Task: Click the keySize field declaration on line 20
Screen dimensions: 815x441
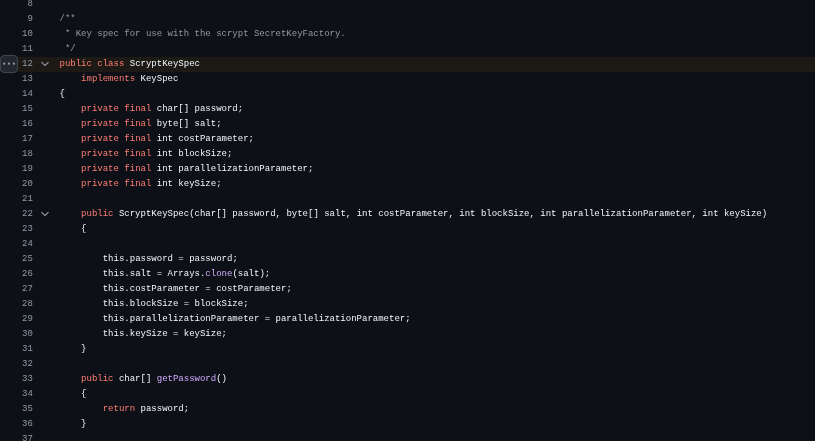Action: pyautogui.click(x=151, y=183)
